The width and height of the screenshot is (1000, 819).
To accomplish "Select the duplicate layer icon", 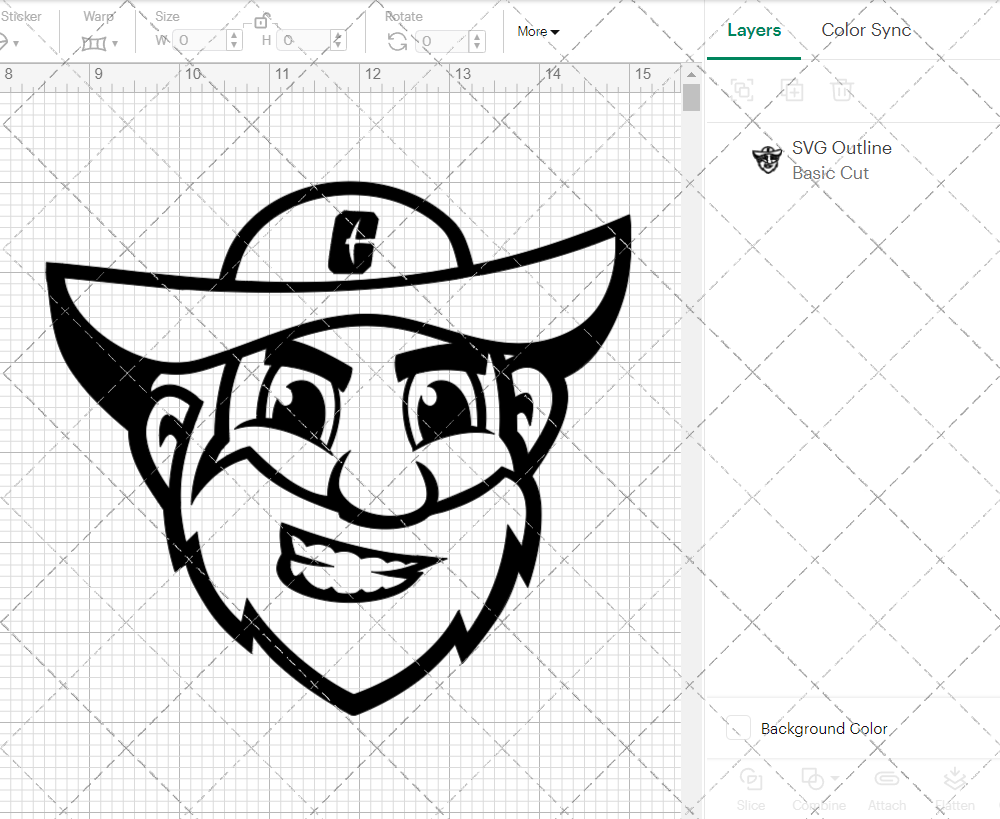I will pyautogui.click(x=743, y=91).
